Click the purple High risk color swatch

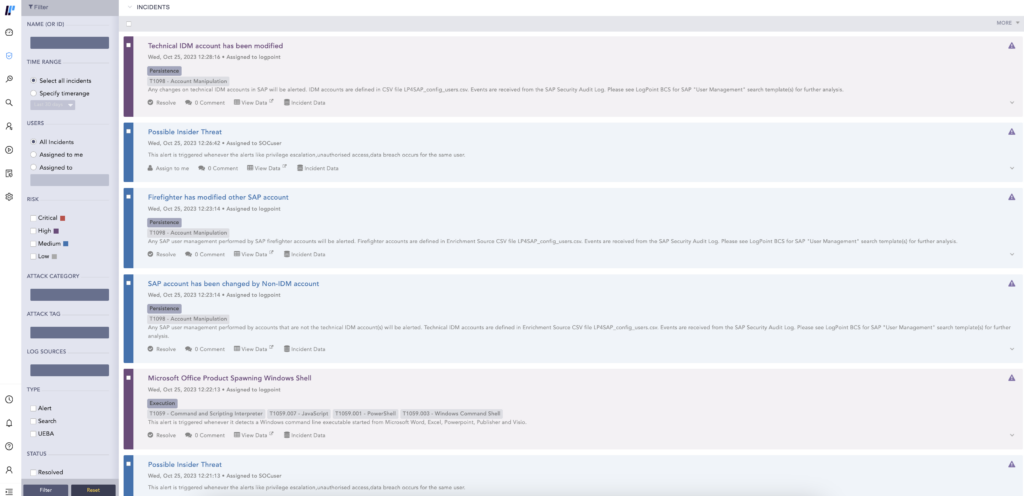pos(57,231)
